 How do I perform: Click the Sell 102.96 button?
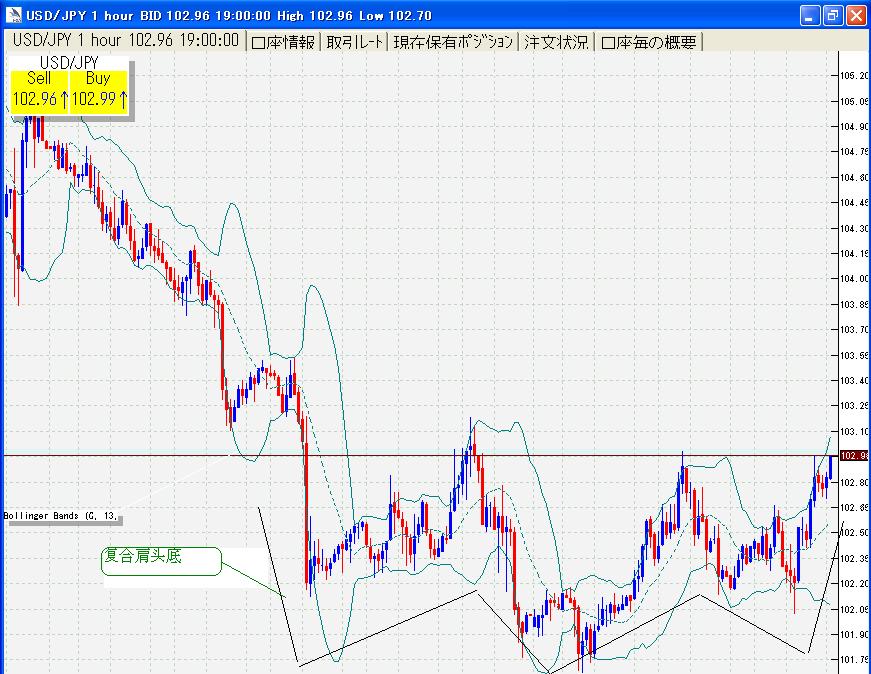[39, 90]
